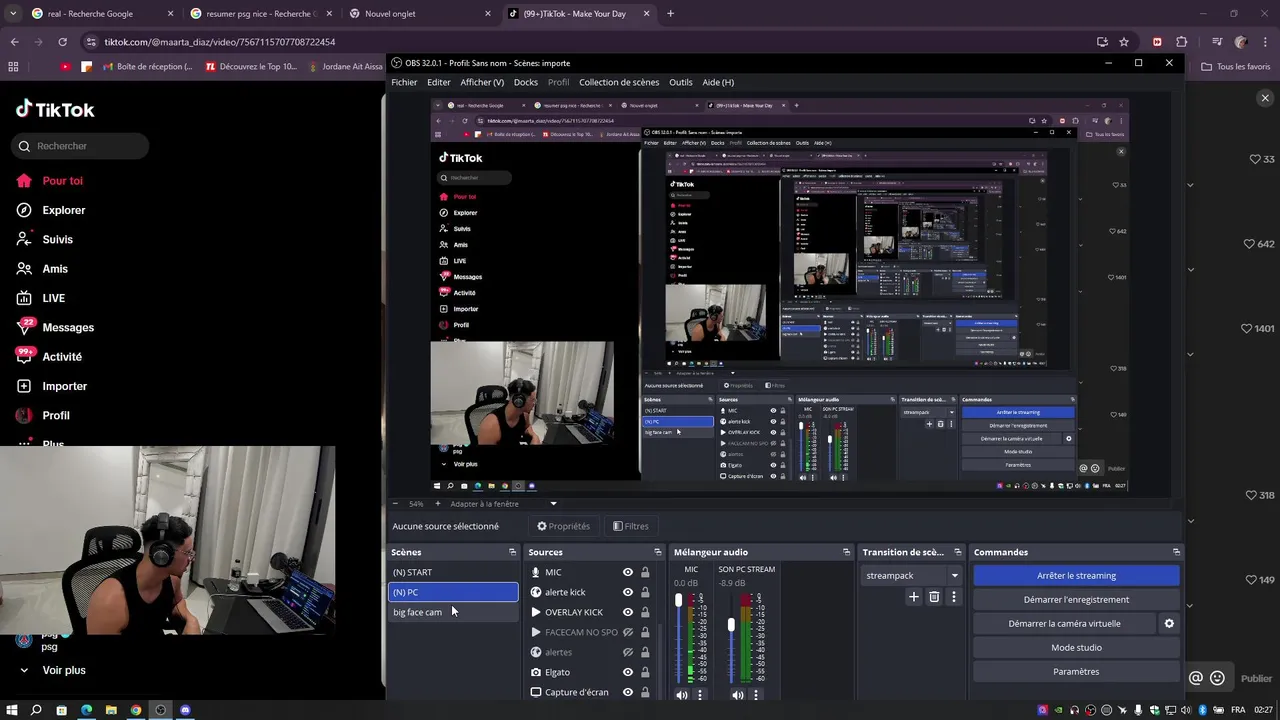Toggle visibility of MIC source
The image size is (1280, 720).
click(x=628, y=572)
